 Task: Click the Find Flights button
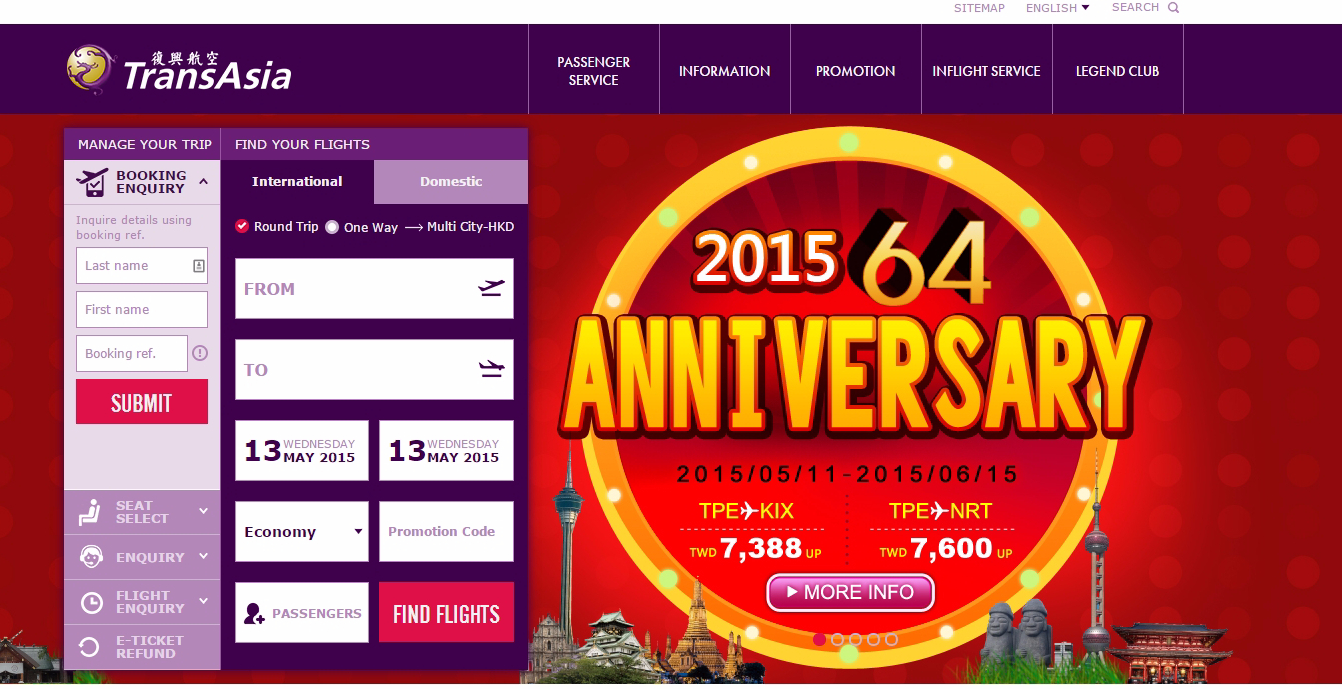click(446, 613)
